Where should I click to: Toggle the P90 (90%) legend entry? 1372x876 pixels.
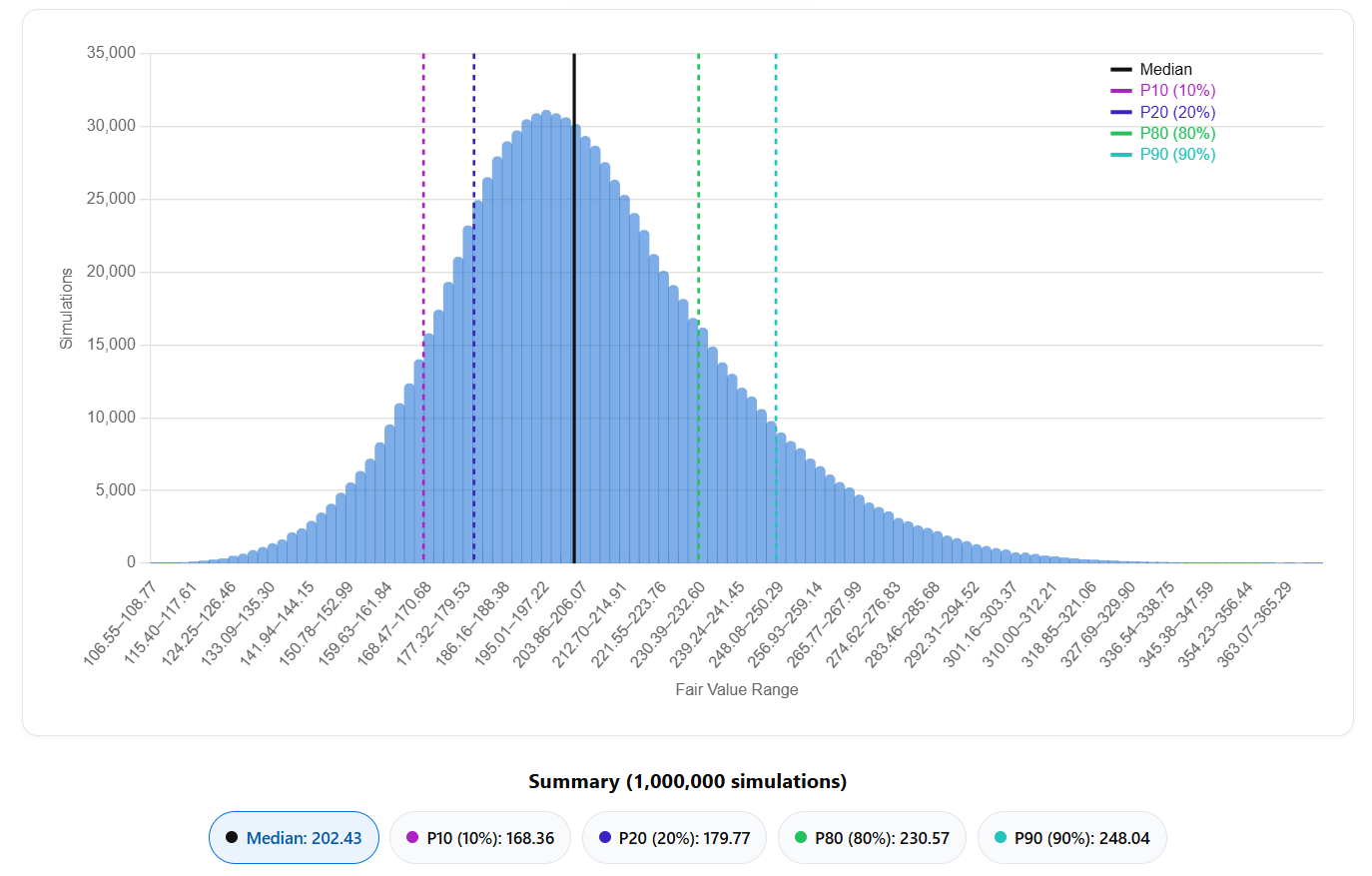(x=1162, y=154)
